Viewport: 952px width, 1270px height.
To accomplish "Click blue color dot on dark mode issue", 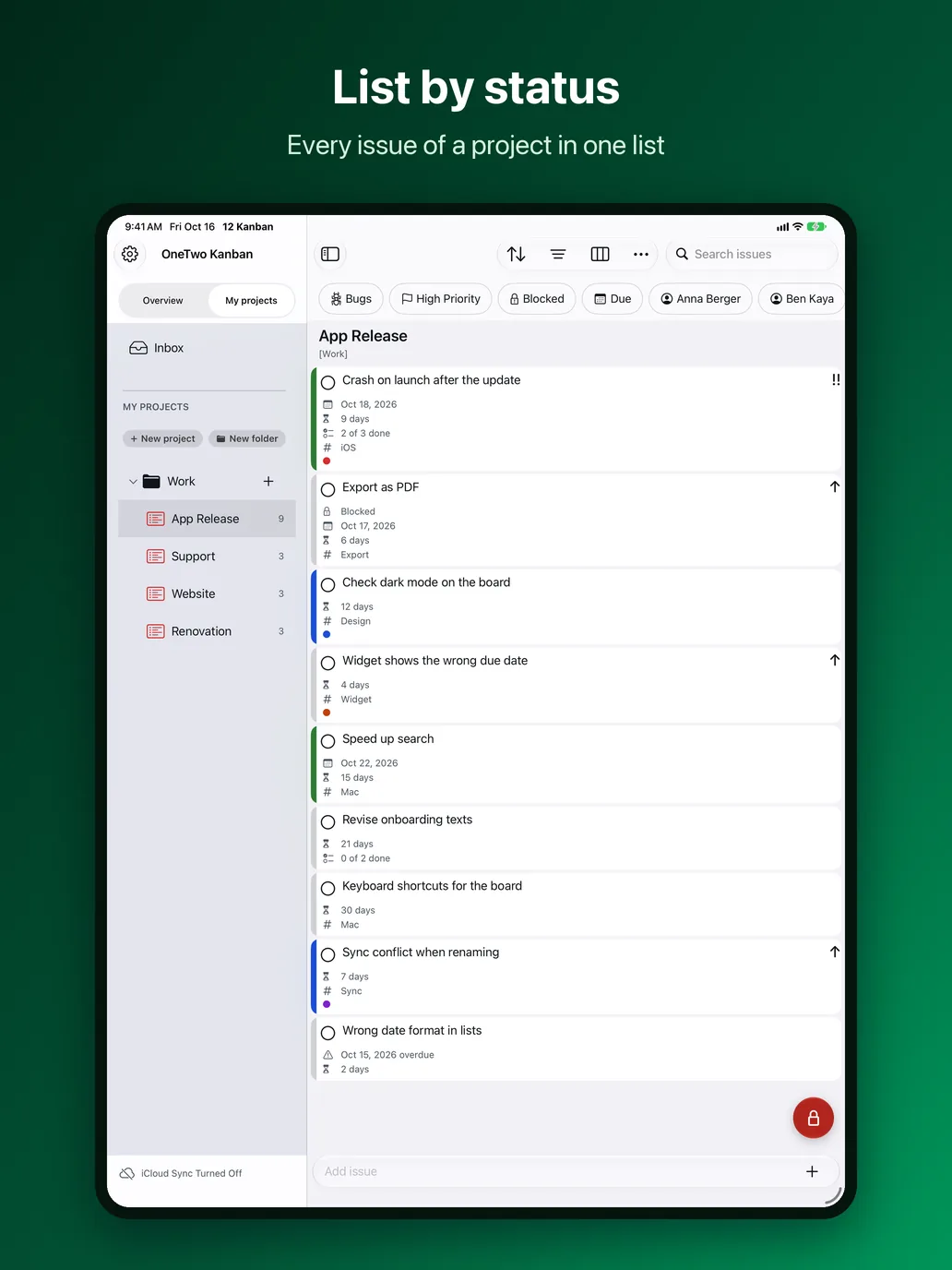I will (x=327, y=634).
